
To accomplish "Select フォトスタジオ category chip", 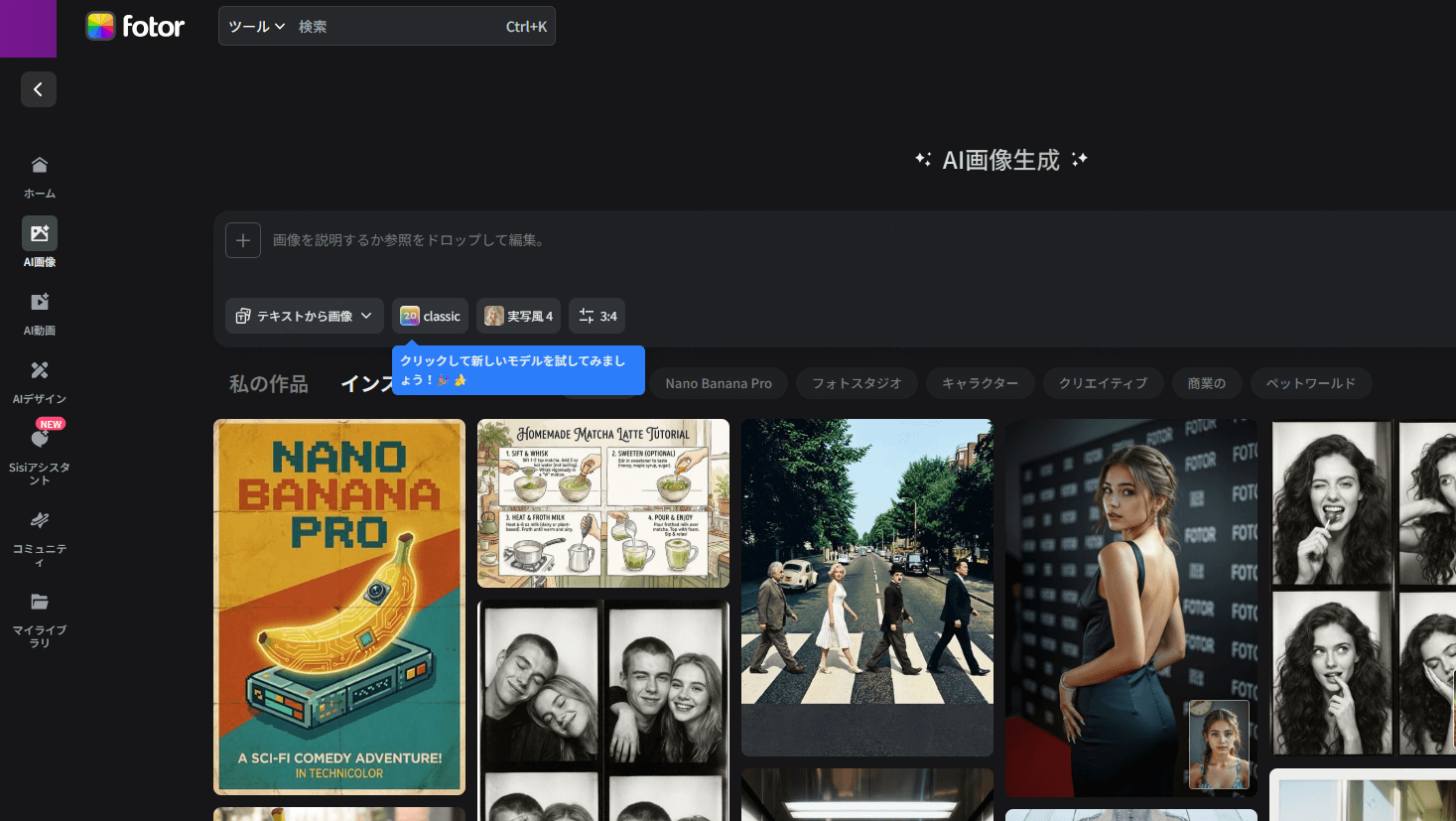I will (857, 383).
